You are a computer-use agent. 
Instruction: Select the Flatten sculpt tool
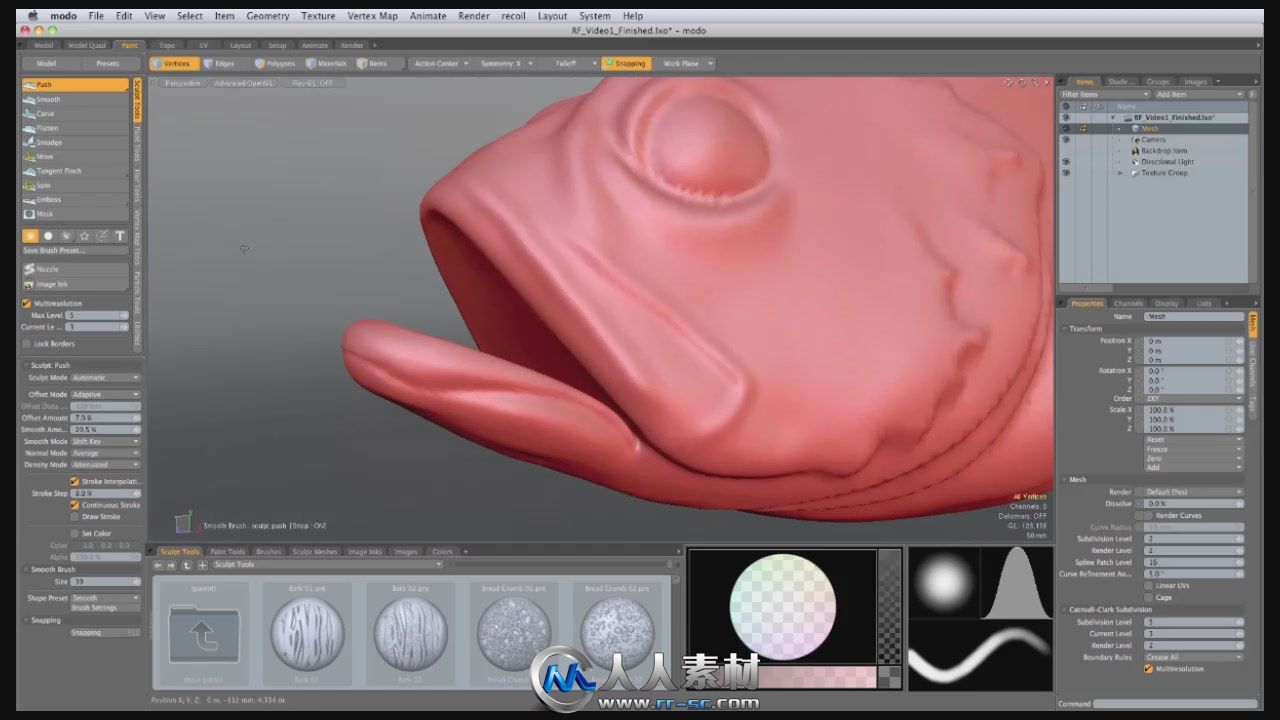coord(75,128)
